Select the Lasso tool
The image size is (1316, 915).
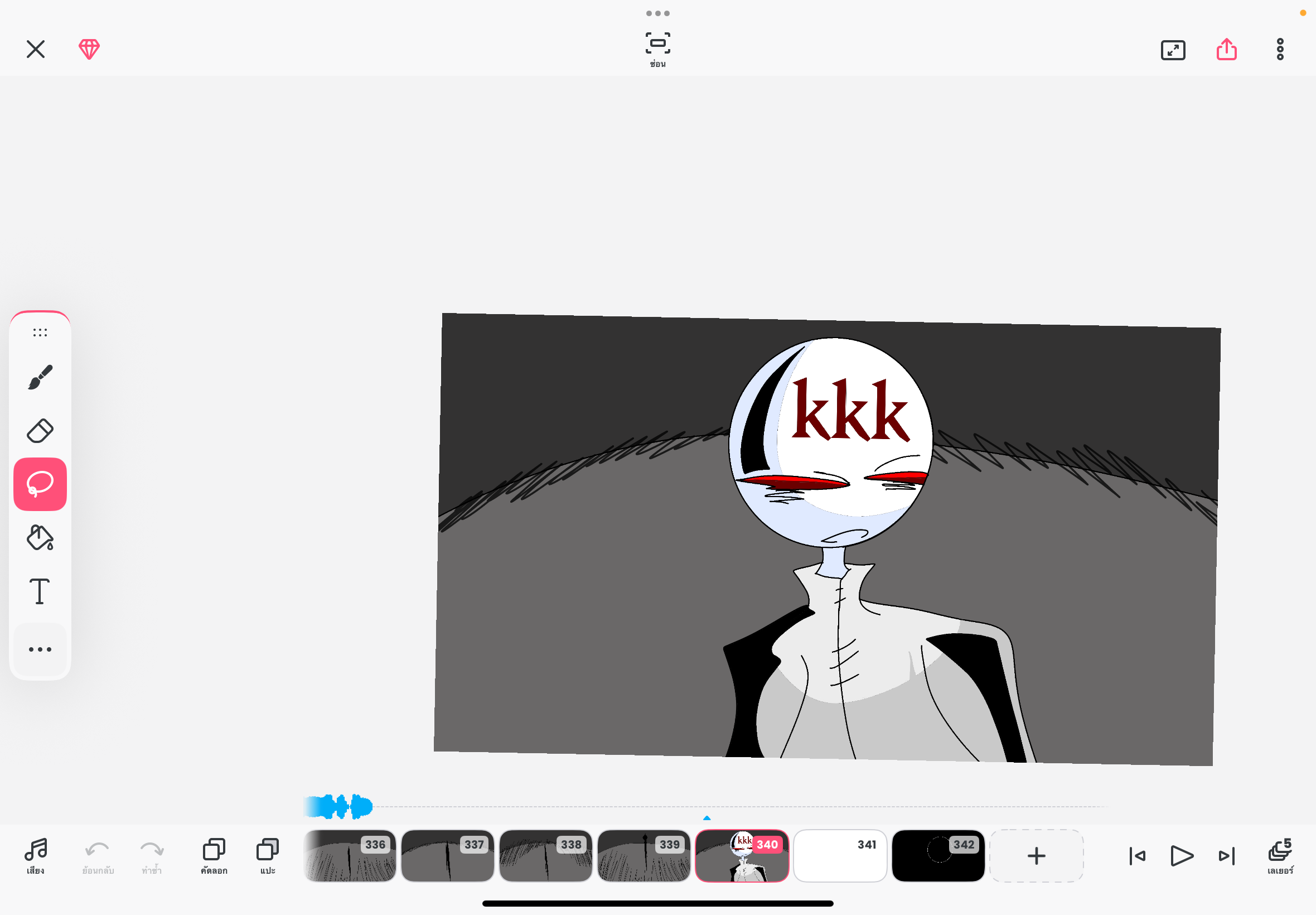tap(40, 484)
